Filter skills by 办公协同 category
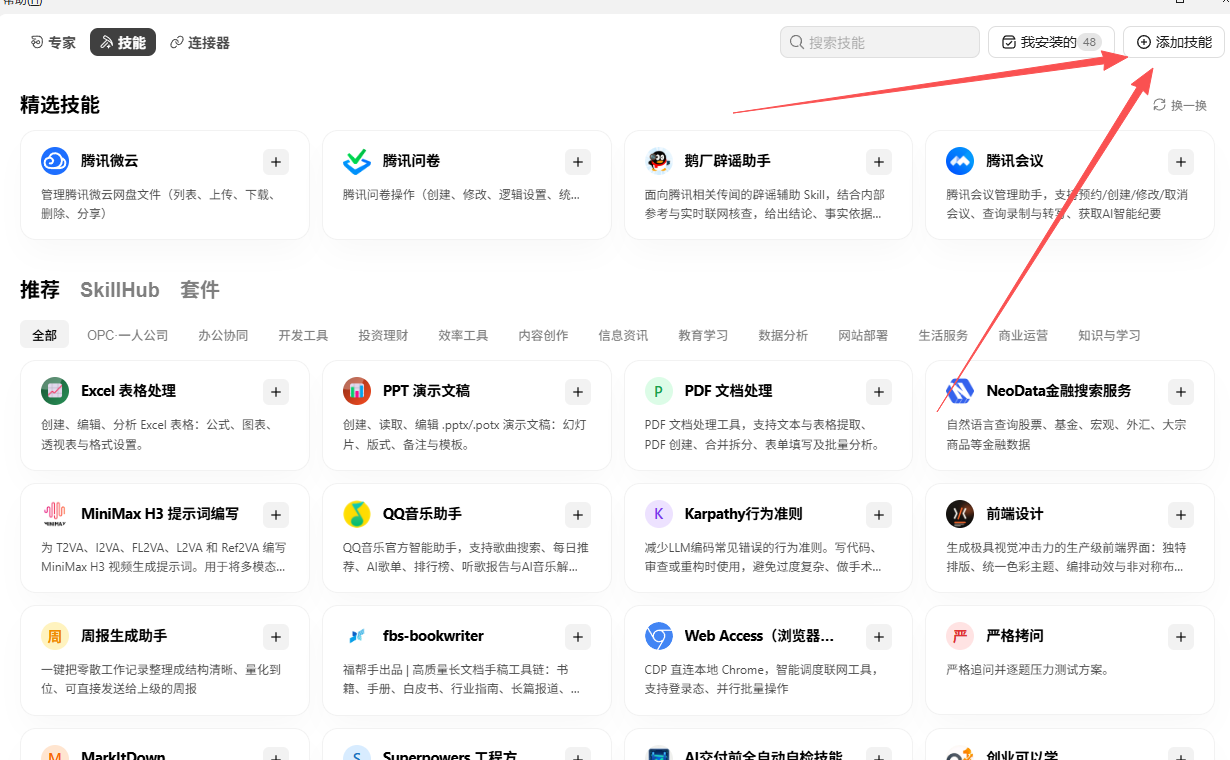This screenshot has height=760, width=1230. (x=223, y=335)
